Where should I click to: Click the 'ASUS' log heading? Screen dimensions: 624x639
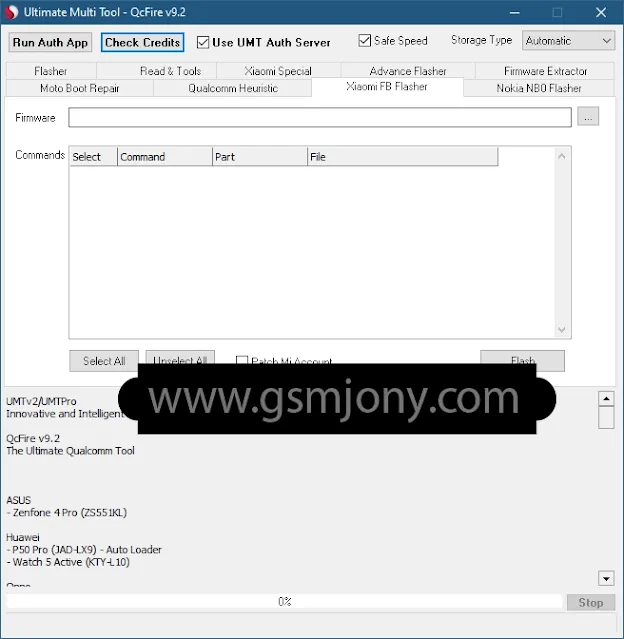tap(19, 500)
